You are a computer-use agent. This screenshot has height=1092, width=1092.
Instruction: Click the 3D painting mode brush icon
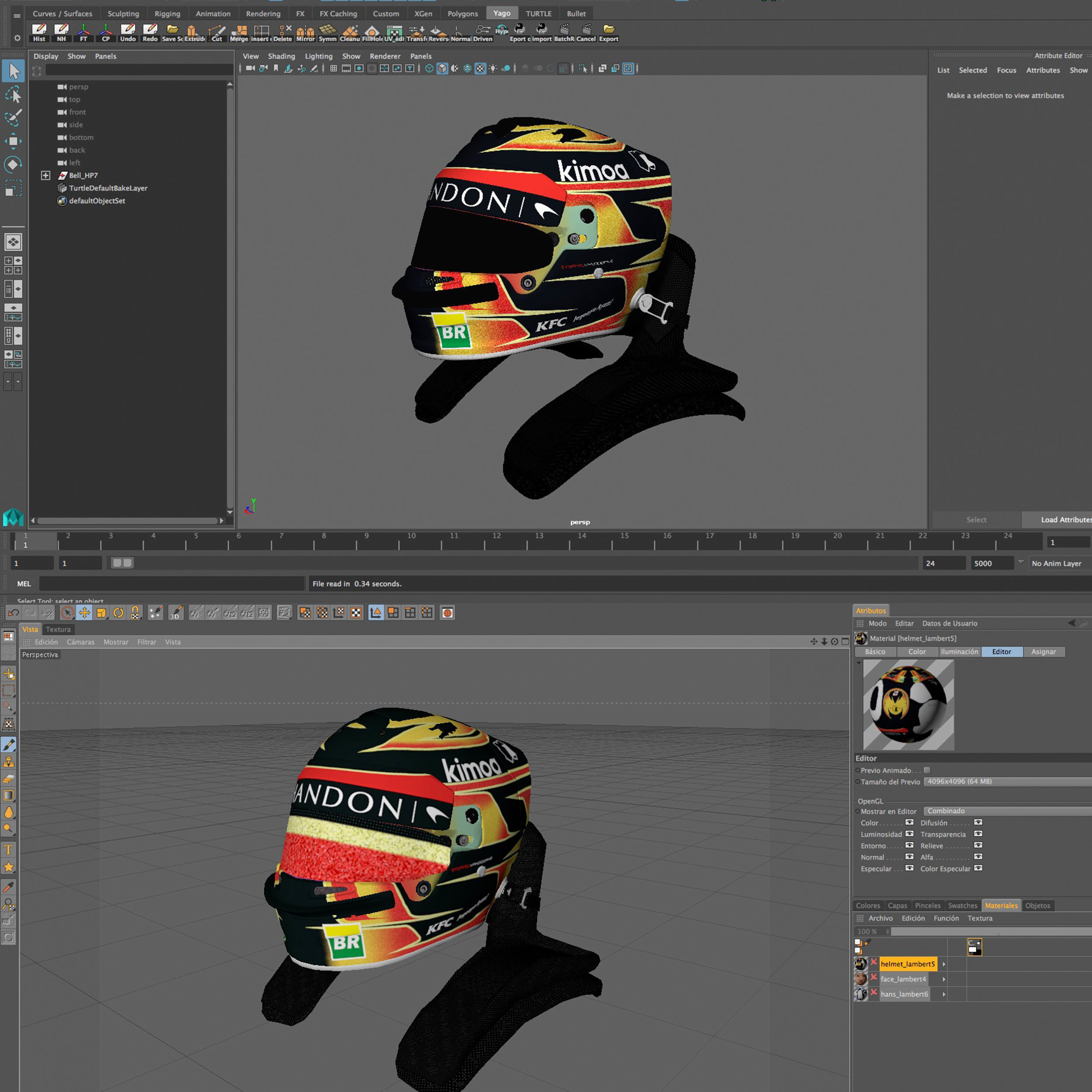point(176,613)
